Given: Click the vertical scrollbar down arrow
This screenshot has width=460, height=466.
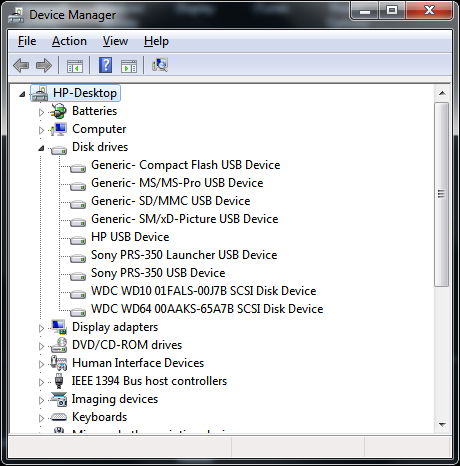Looking at the screenshot, I should pos(442,425).
